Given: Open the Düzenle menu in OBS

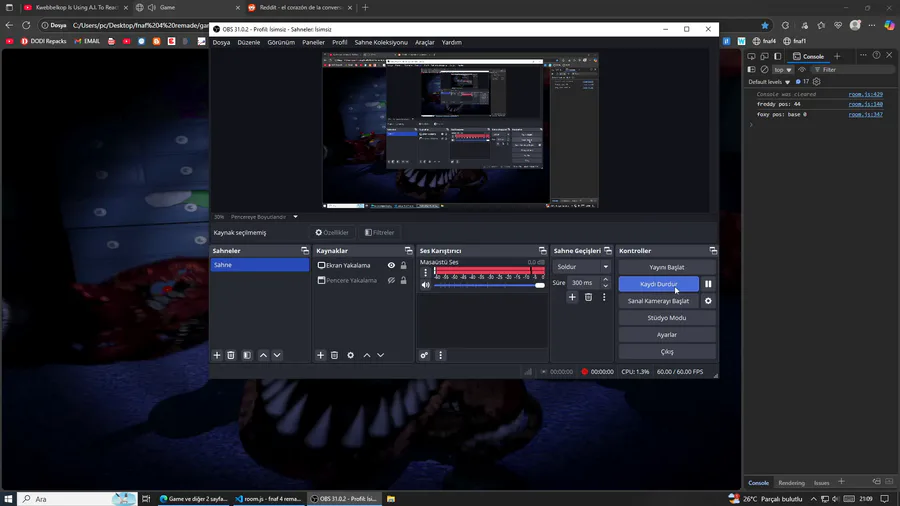Looking at the screenshot, I should [x=249, y=42].
